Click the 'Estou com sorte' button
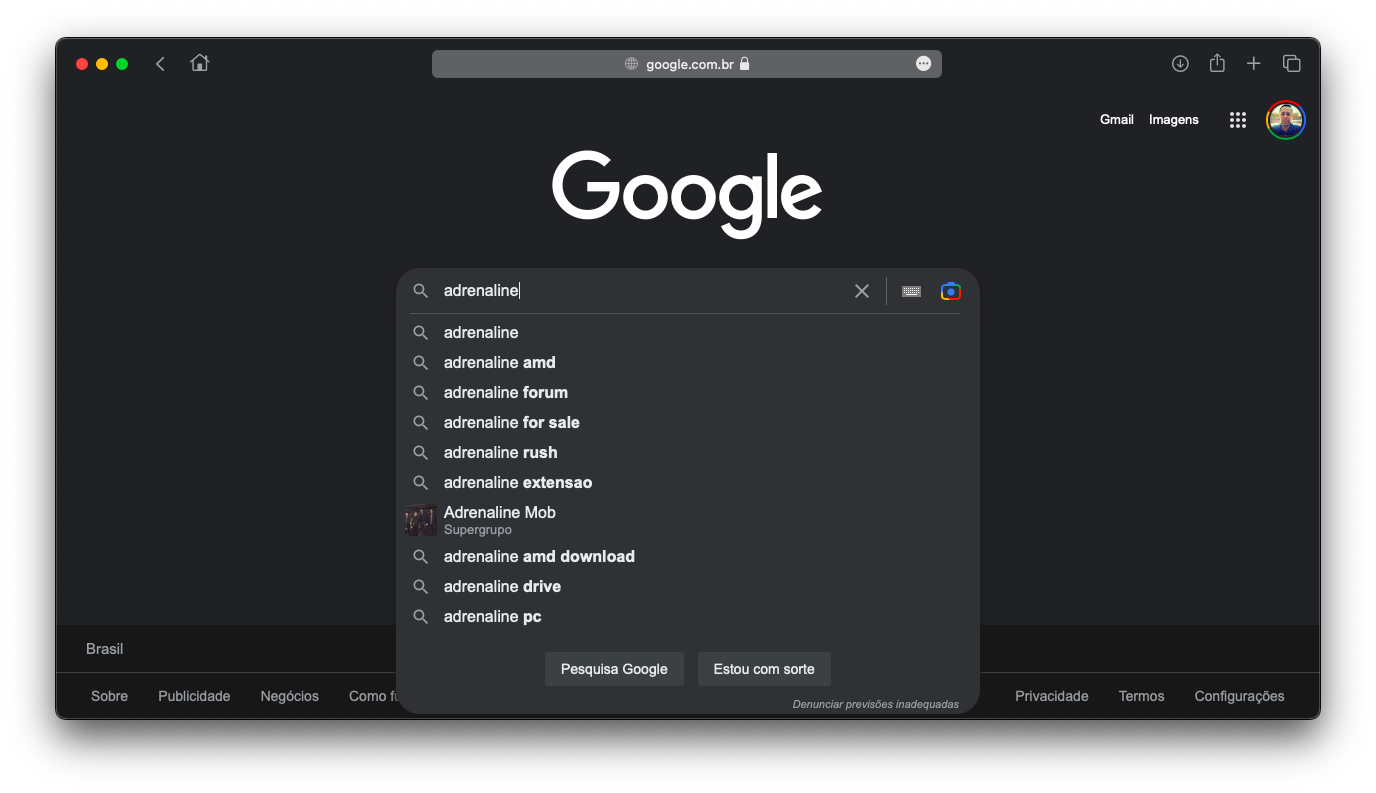This screenshot has width=1376, height=793. click(764, 669)
